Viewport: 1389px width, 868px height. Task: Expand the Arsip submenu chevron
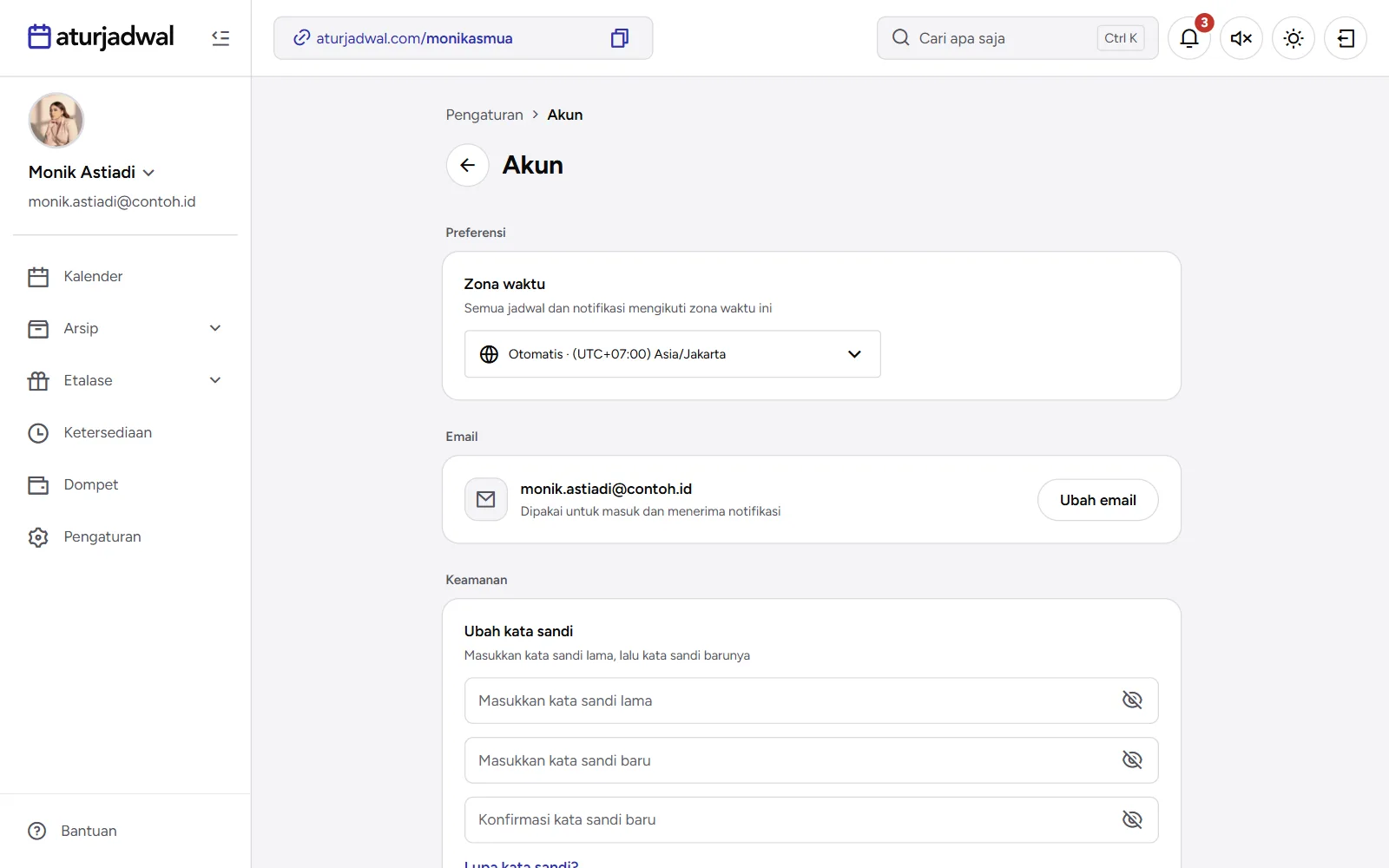tap(215, 328)
